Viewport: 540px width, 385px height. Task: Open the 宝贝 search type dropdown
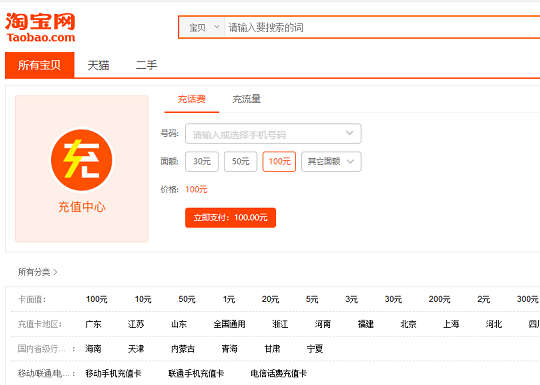click(x=204, y=28)
